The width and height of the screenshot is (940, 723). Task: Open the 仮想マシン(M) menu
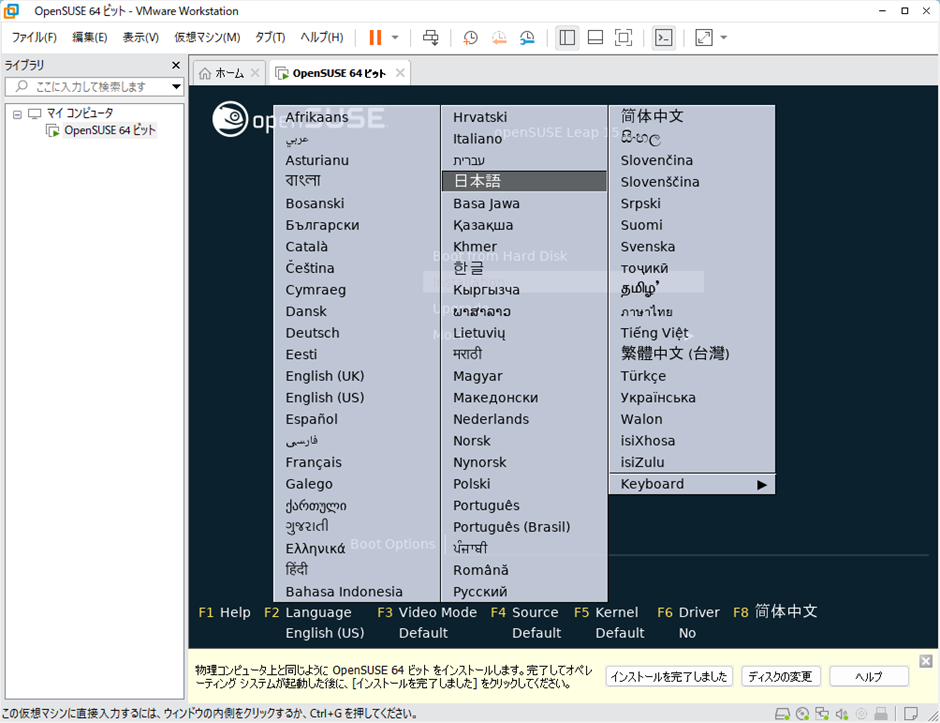tap(207, 38)
